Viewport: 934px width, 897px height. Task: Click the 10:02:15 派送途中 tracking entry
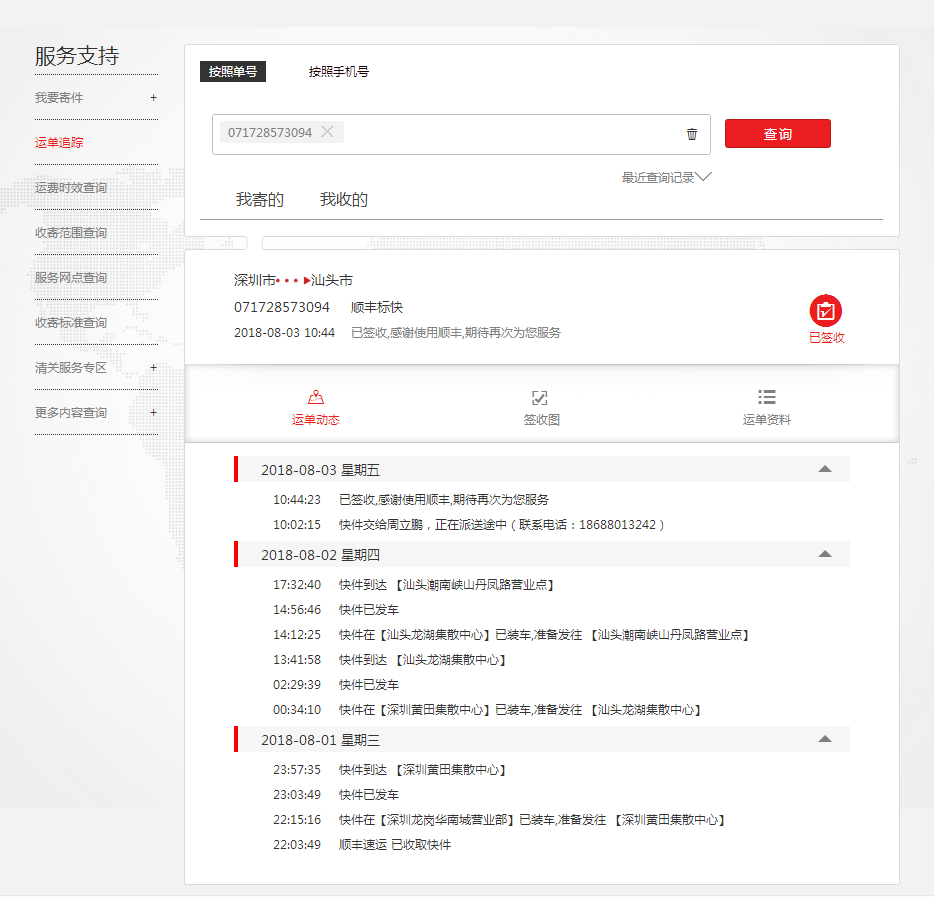pos(469,525)
